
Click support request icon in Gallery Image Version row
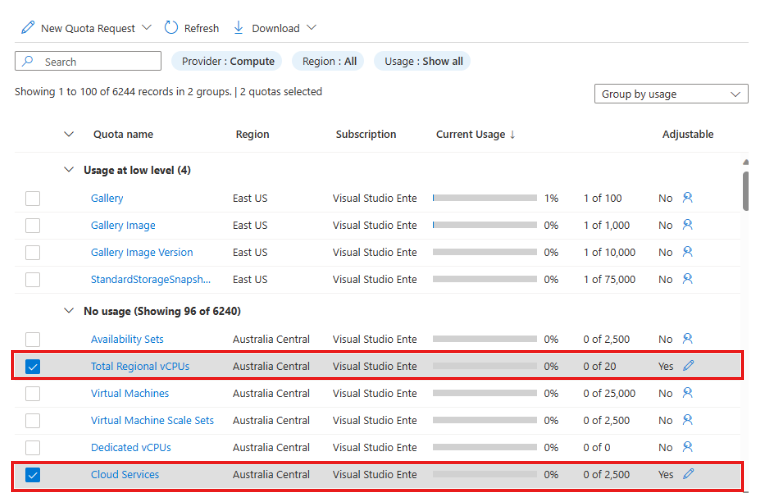(x=687, y=252)
